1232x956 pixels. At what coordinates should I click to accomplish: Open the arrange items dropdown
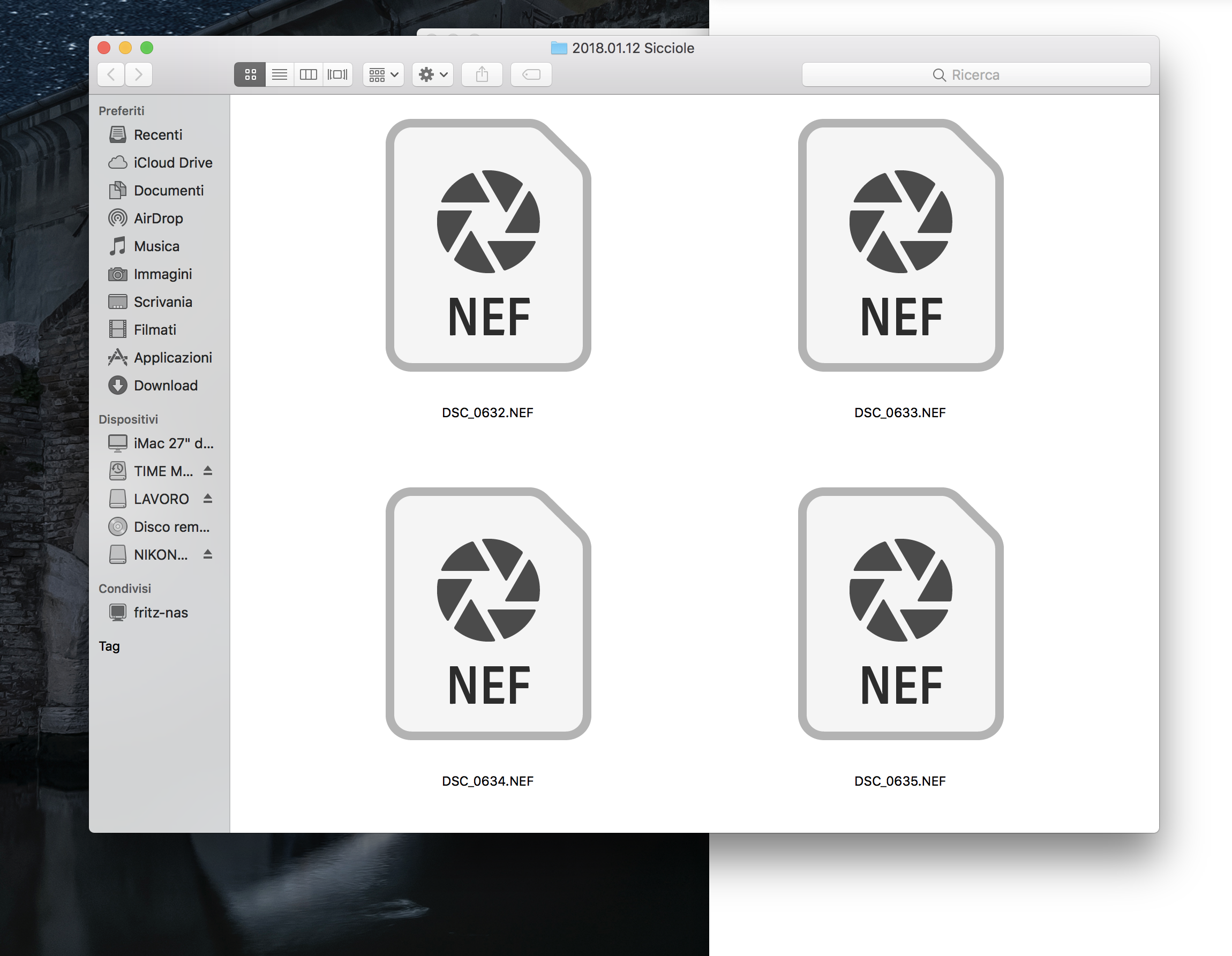[x=383, y=74]
